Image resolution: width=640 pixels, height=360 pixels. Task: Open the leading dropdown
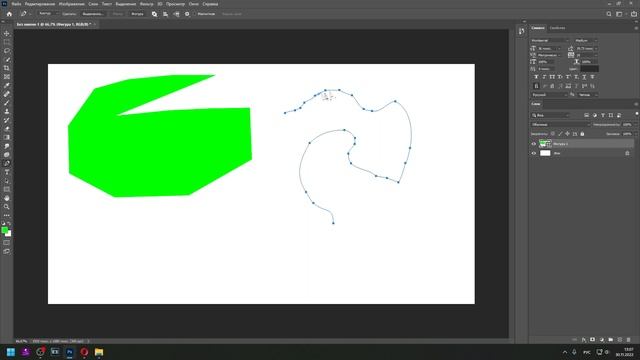(x=587, y=48)
